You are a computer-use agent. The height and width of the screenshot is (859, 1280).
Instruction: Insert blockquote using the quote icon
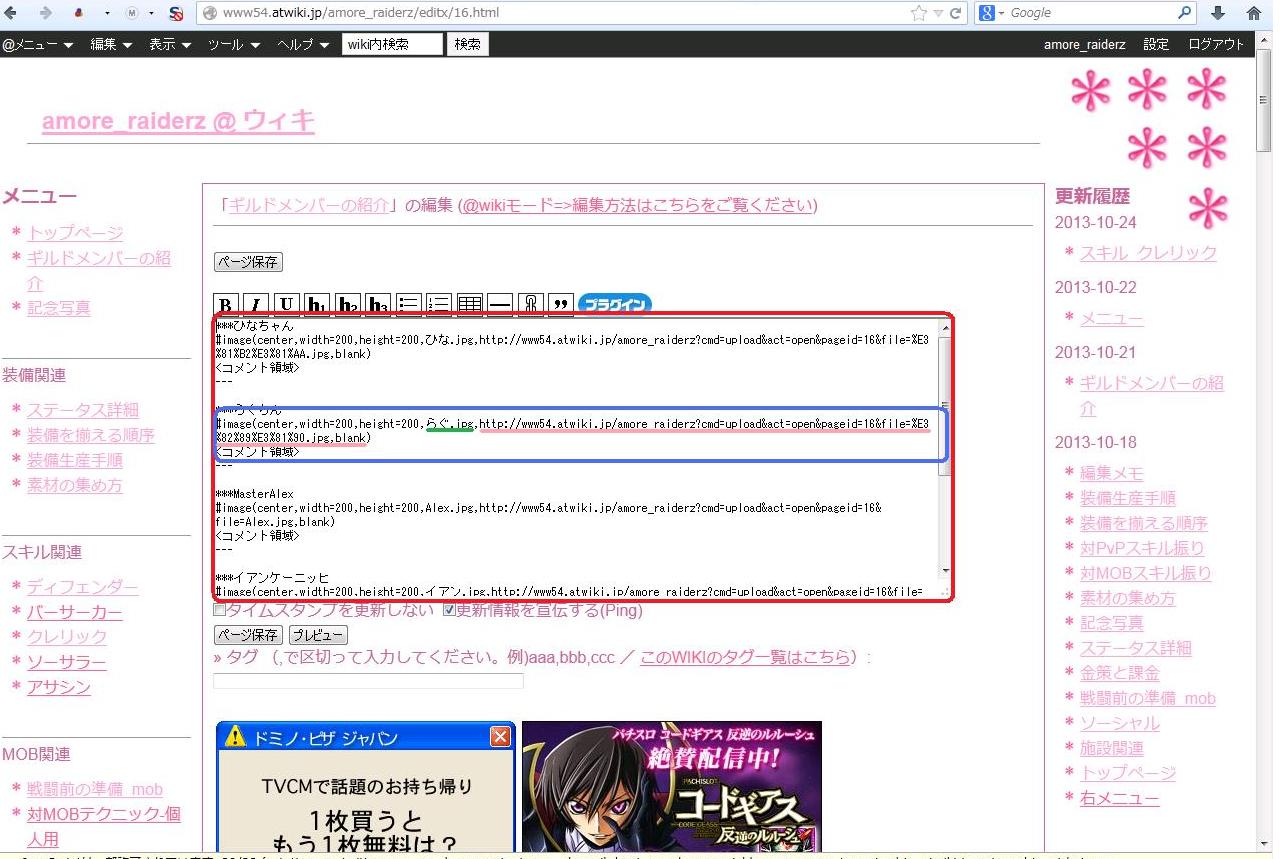point(561,305)
